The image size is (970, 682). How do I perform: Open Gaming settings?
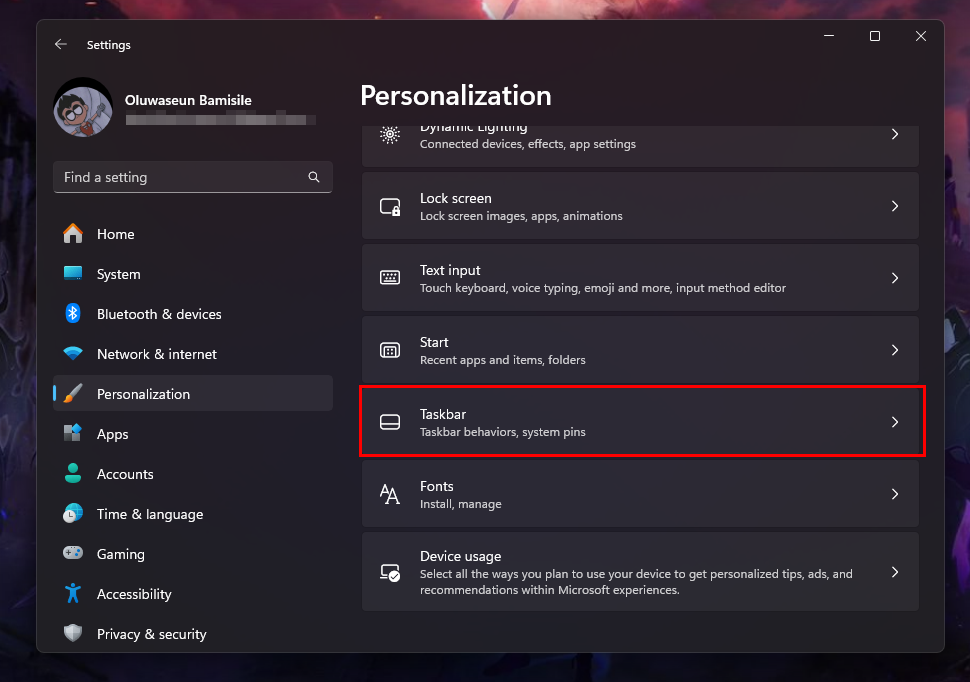pyautogui.click(x=193, y=554)
